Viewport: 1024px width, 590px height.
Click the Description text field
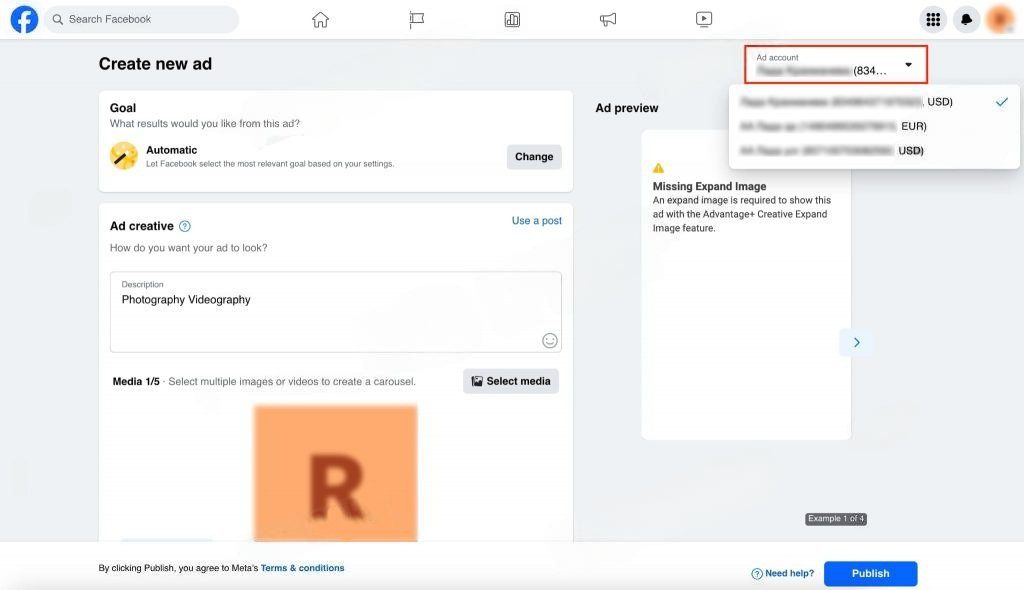click(x=336, y=312)
